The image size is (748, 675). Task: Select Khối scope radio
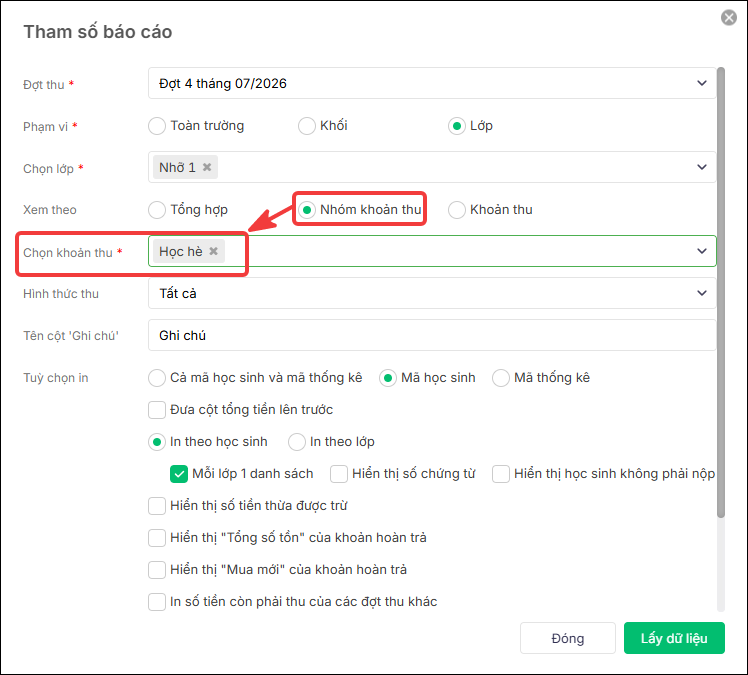click(x=307, y=126)
